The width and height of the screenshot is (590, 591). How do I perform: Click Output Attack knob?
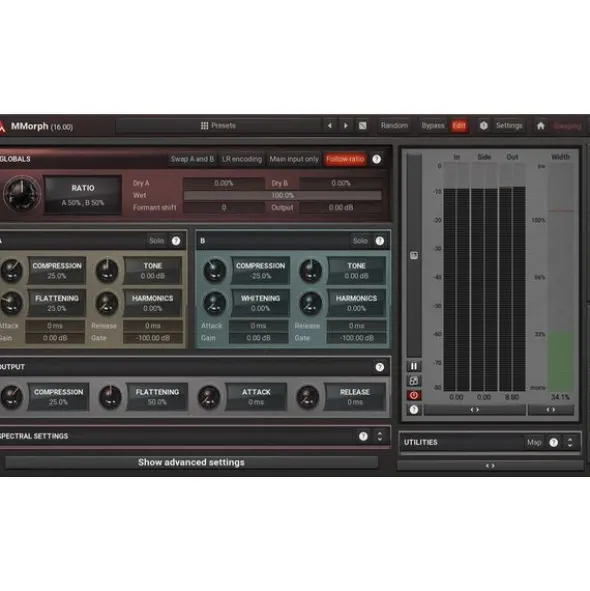coord(209,397)
